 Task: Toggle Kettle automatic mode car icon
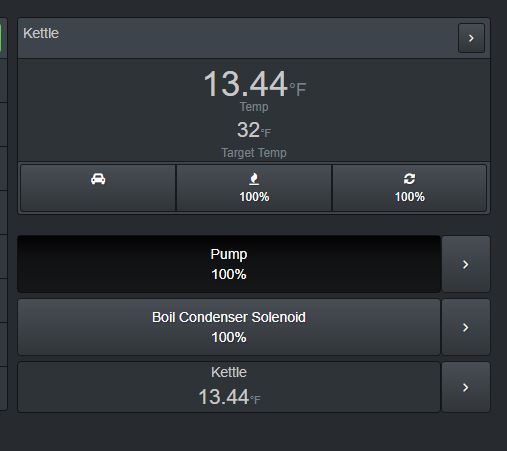[x=98, y=179]
